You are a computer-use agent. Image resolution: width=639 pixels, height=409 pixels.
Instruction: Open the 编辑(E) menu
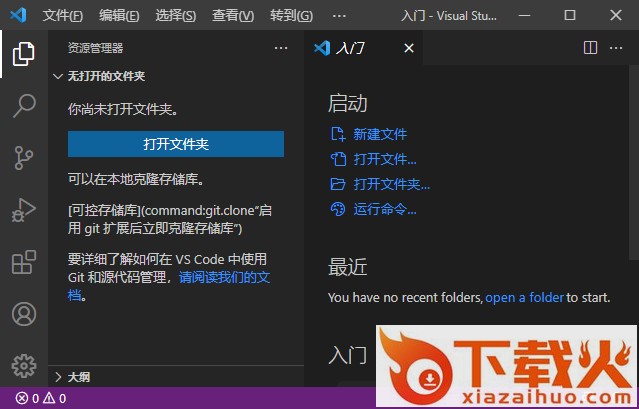pos(119,16)
